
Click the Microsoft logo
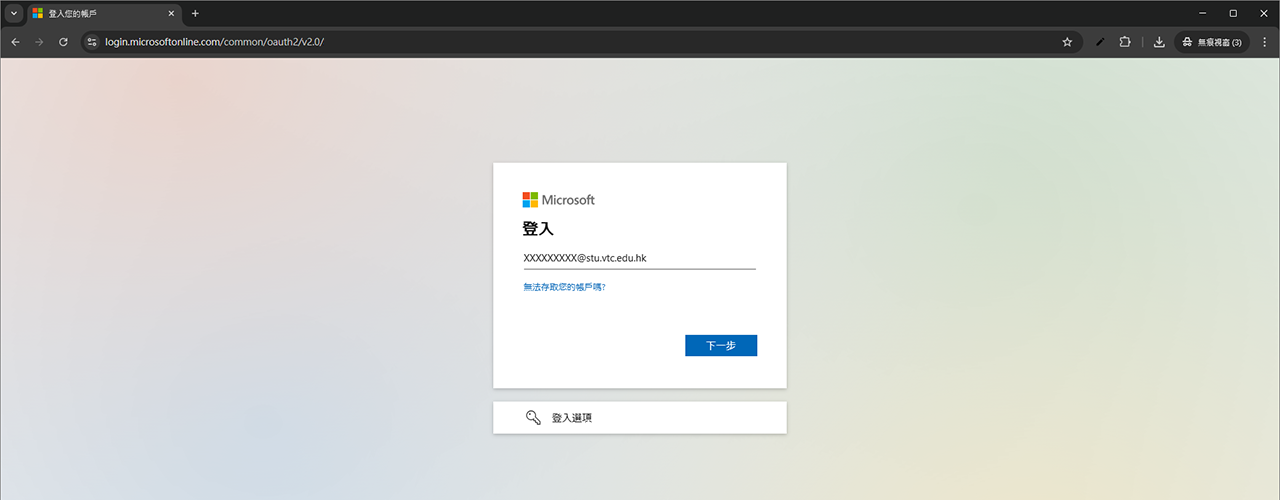558,200
